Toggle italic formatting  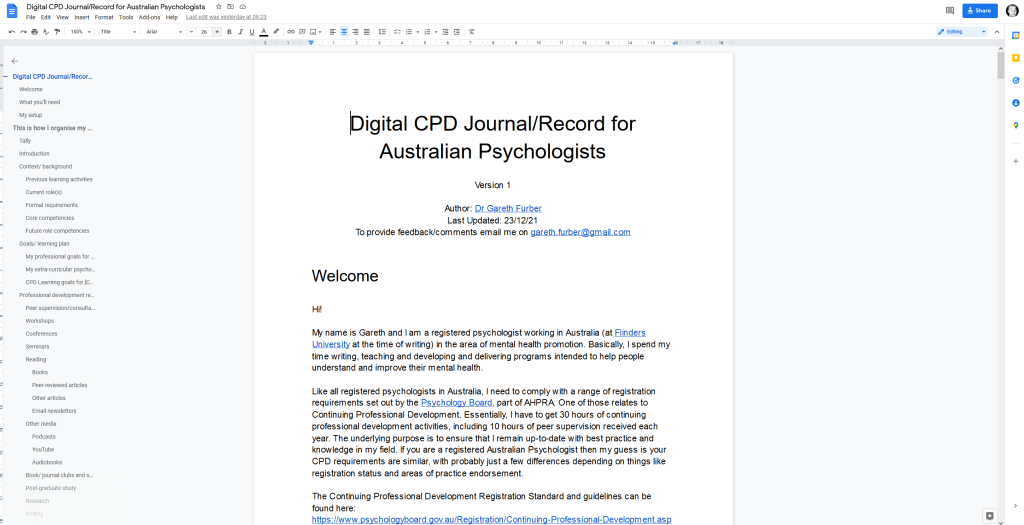click(x=240, y=32)
